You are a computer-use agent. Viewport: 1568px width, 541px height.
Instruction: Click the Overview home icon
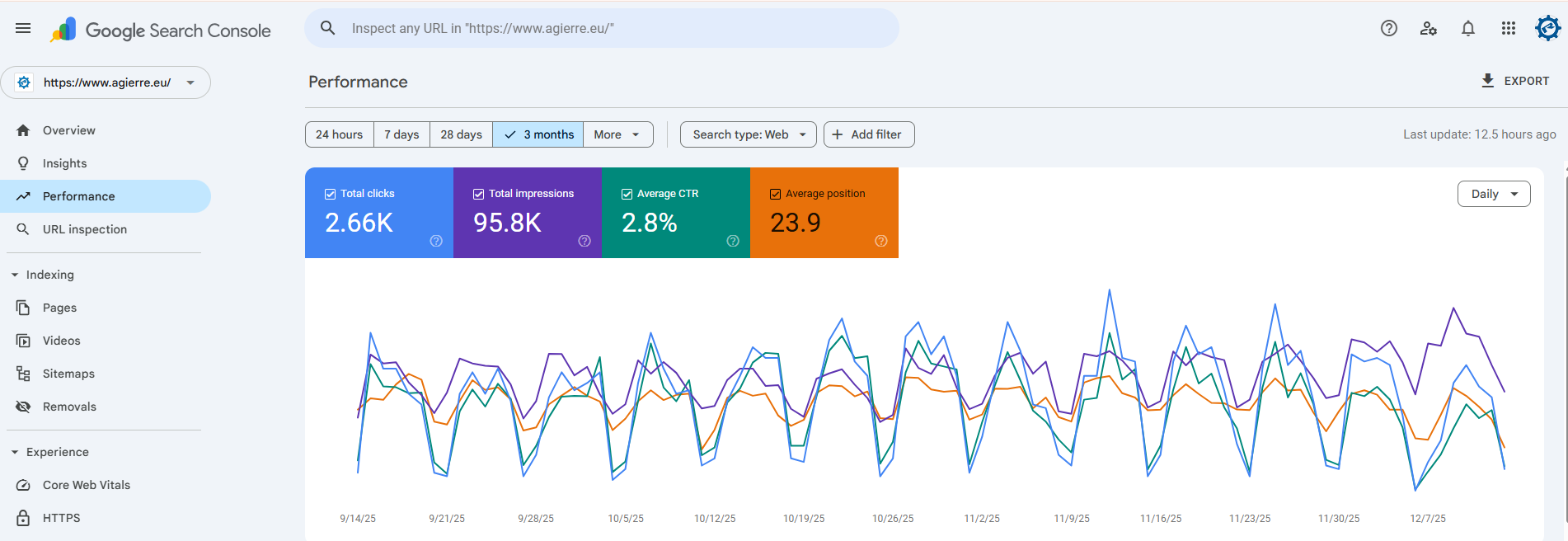[x=23, y=130]
